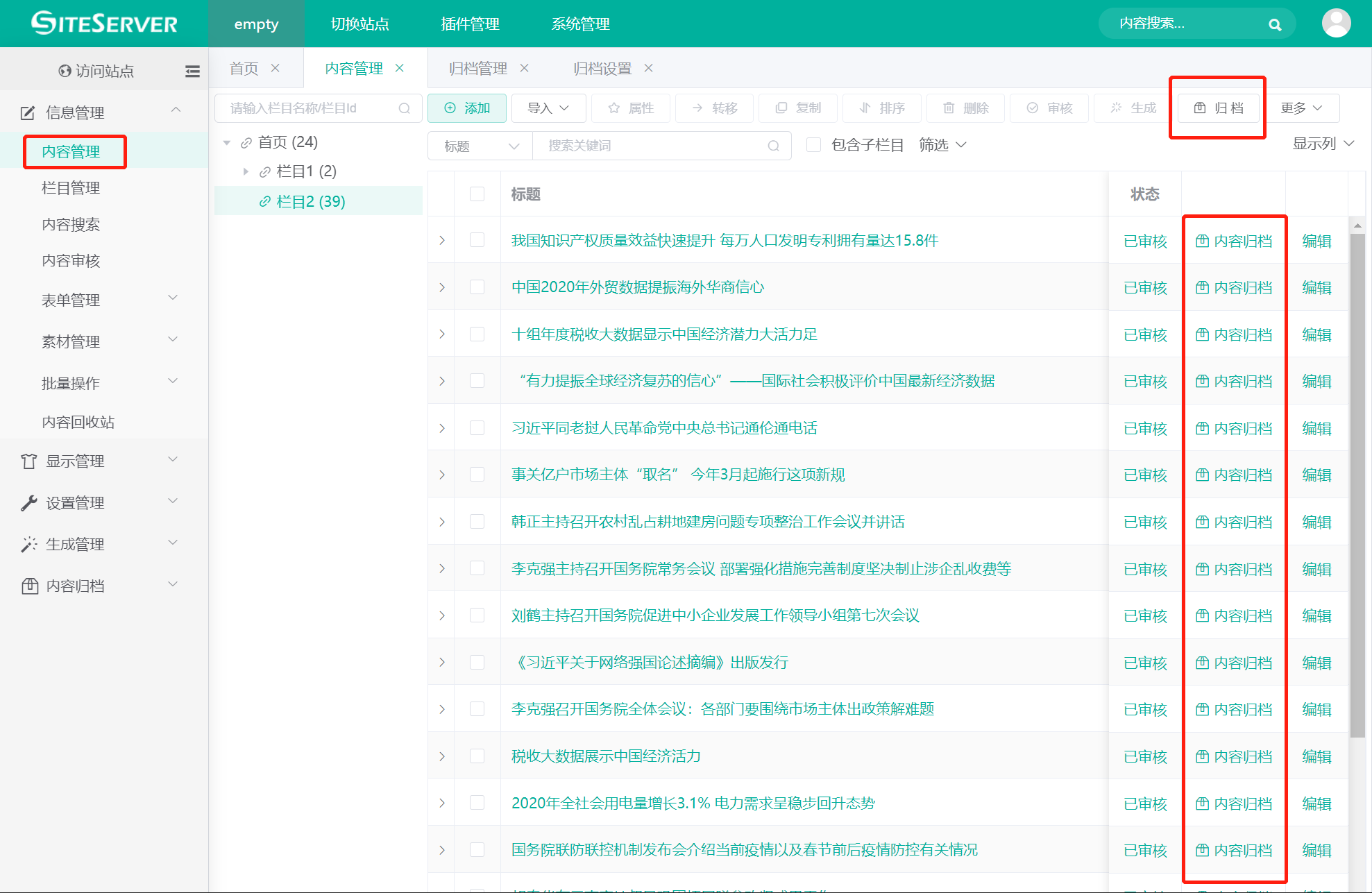Click the 内容归档 icon in the first row

(x=1203, y=241)
